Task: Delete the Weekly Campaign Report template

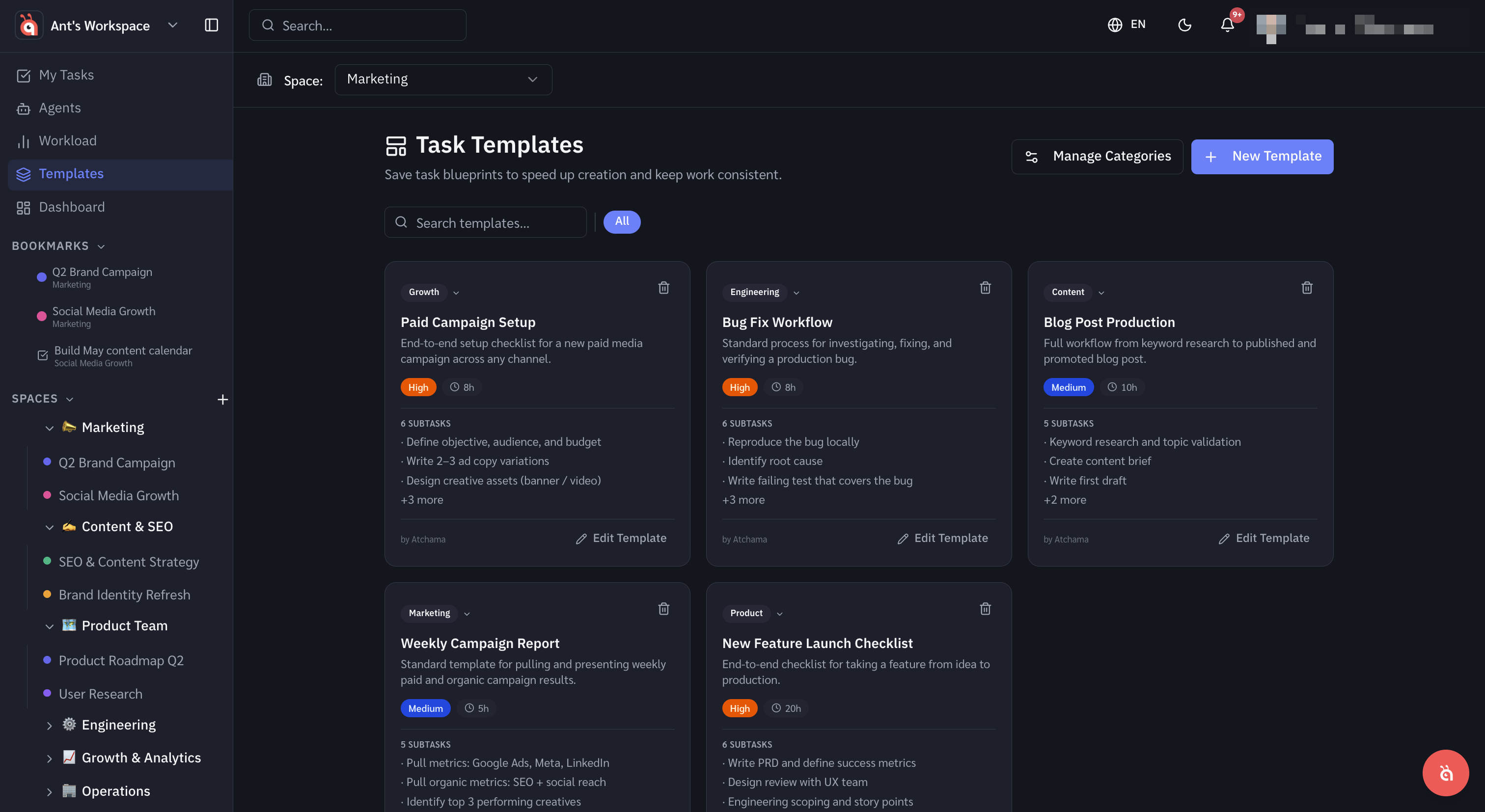Action: pos(663,609)
